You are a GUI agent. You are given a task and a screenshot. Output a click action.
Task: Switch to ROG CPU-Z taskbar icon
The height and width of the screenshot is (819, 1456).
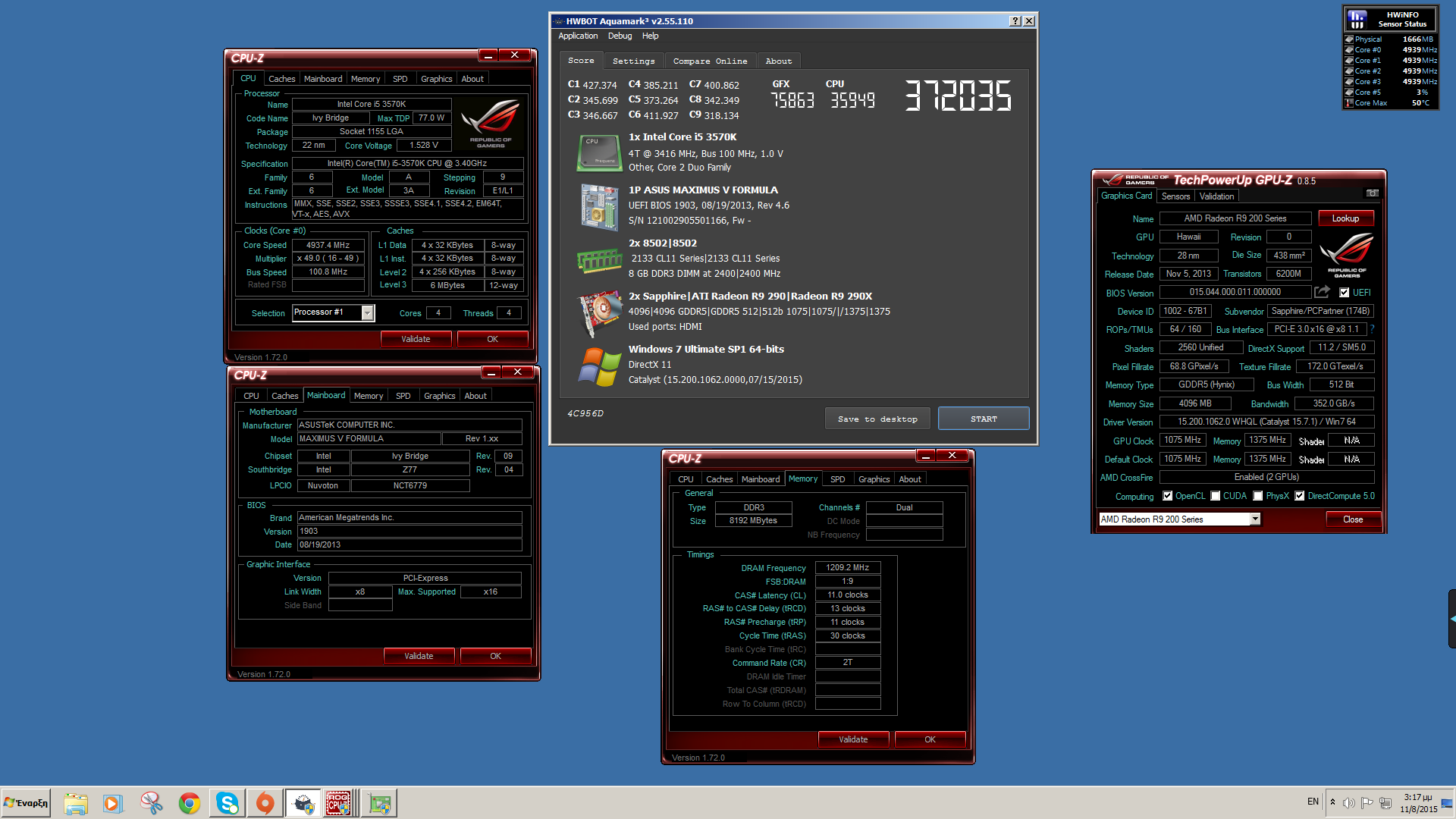click(338, 803)
